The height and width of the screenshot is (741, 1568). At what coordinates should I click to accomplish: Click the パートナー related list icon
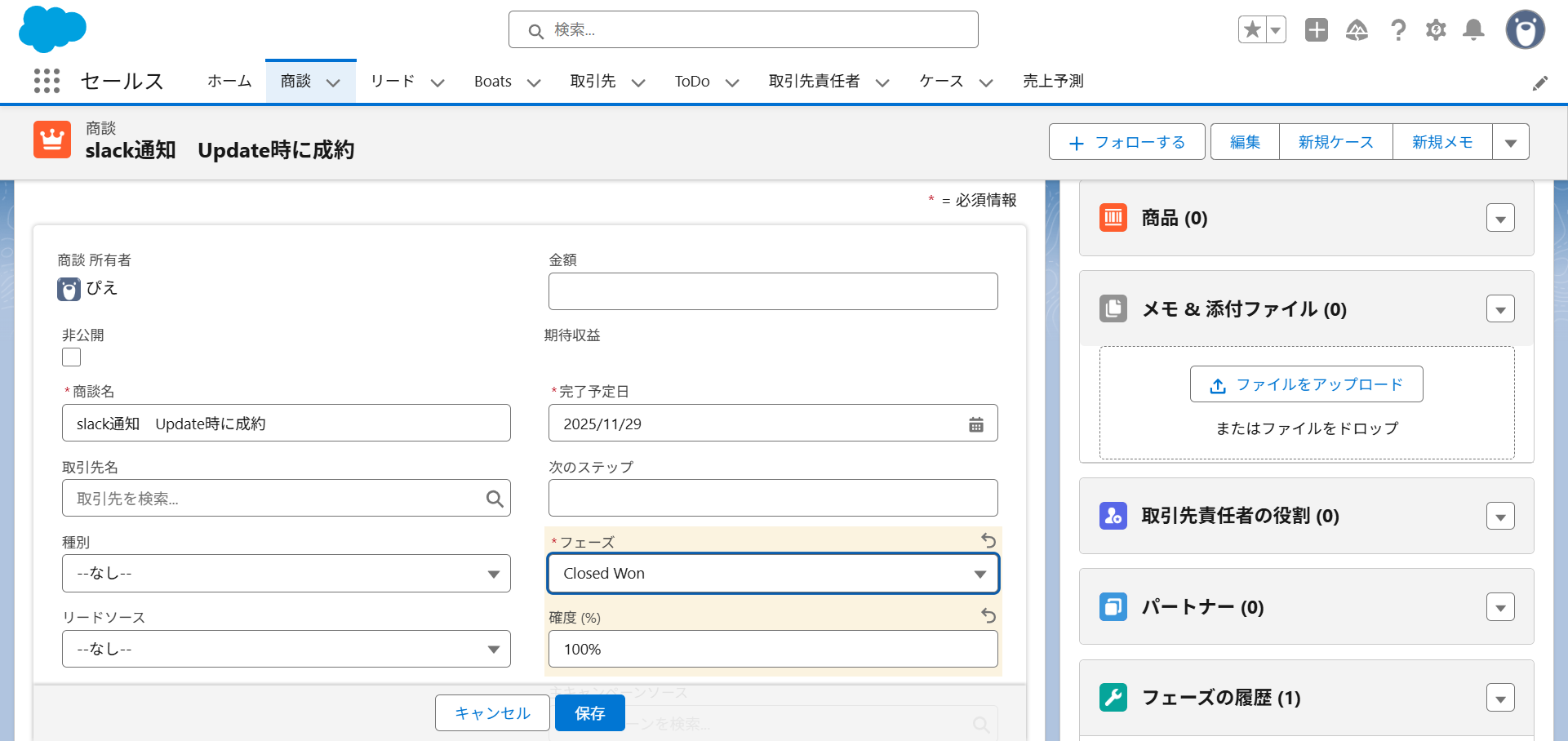coord(1113,607)
